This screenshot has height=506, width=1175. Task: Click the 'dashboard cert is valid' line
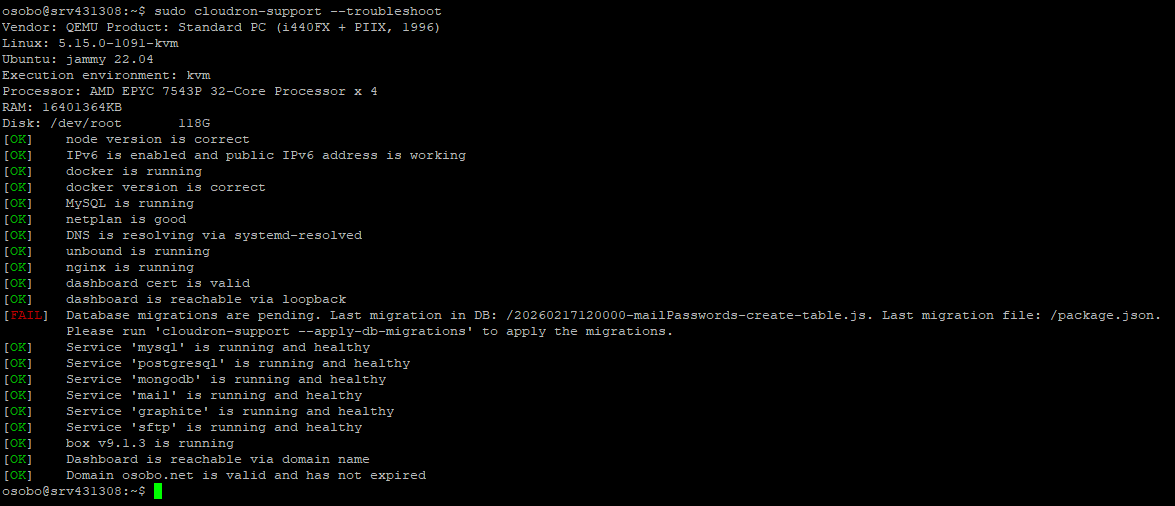point(158,283)
